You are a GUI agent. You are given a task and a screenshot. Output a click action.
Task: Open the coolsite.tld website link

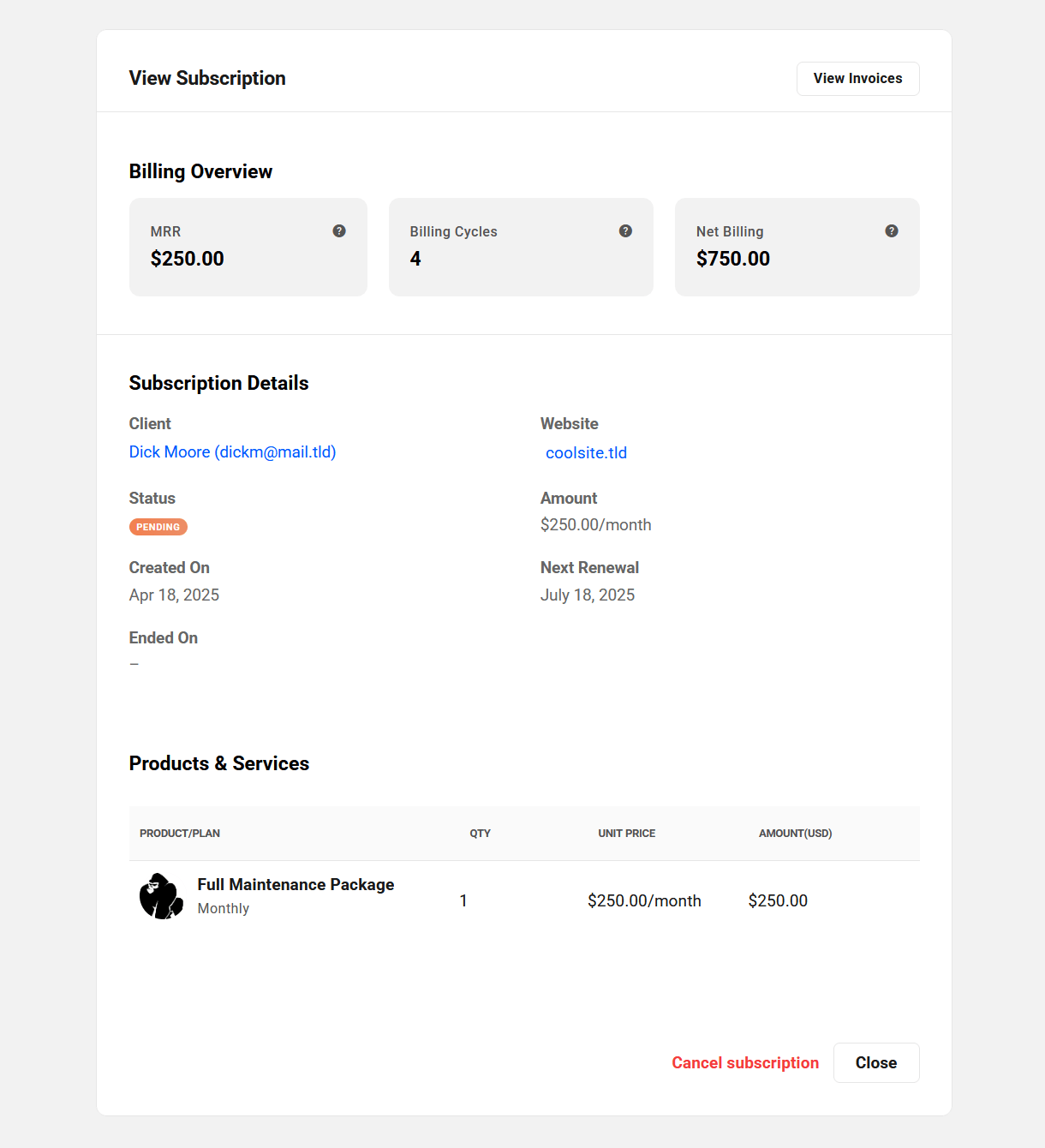586,453
